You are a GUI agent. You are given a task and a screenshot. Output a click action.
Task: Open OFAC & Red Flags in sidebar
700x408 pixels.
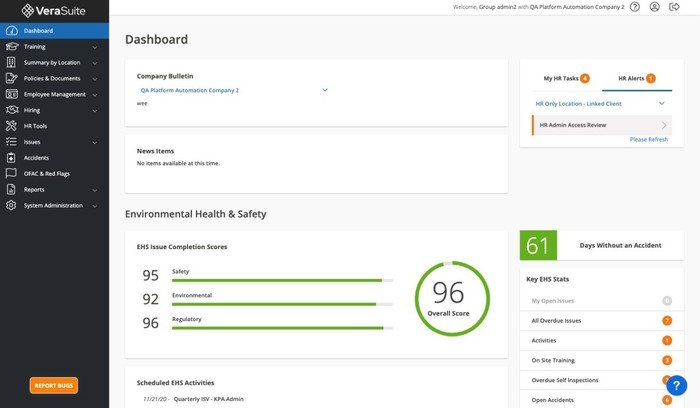54,174
